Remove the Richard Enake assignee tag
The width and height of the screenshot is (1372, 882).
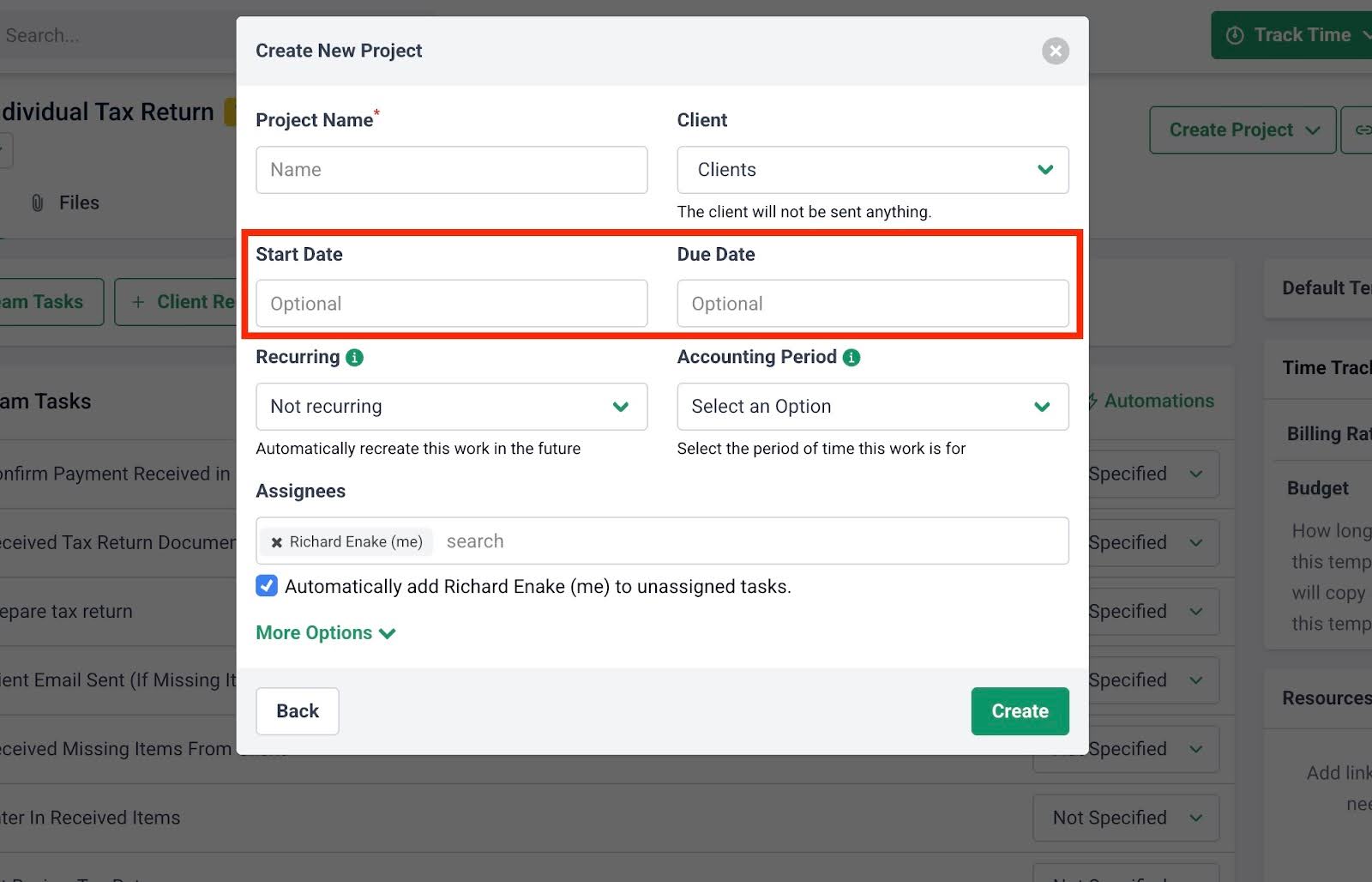pyautogui.click(x=276, y=541)
